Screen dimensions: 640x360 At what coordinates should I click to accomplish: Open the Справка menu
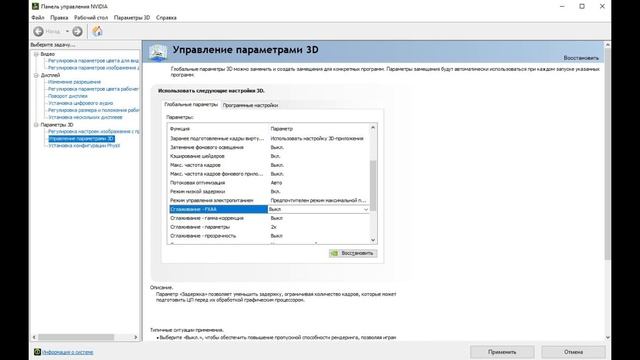(166, 18)
